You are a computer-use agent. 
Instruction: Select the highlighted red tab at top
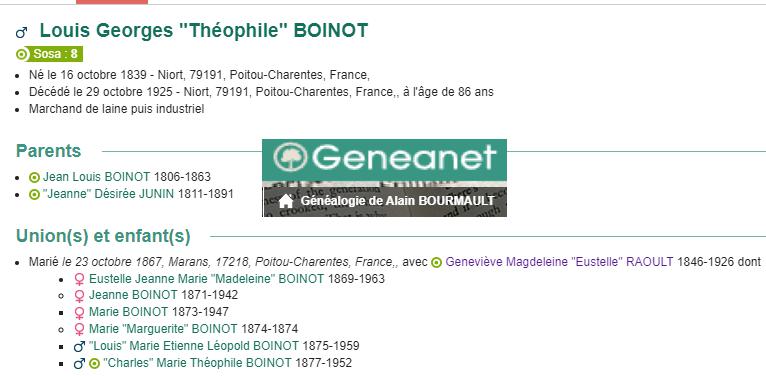tap(112, 2)
